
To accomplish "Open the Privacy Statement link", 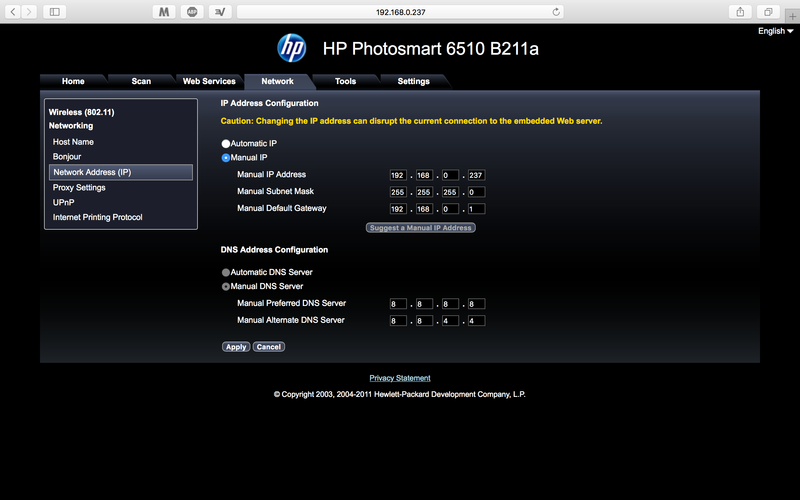I will tap(400, 378).
